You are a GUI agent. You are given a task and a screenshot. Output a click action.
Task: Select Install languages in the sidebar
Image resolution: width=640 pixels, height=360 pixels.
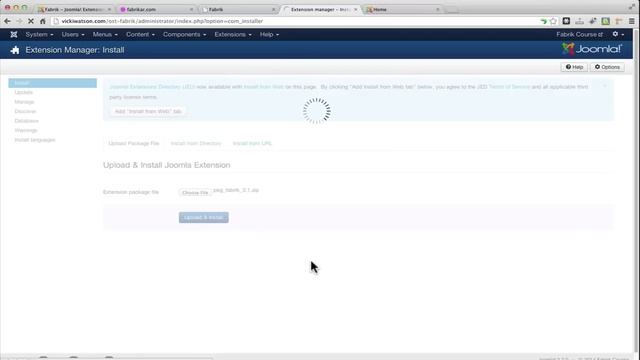click(35, 140)
